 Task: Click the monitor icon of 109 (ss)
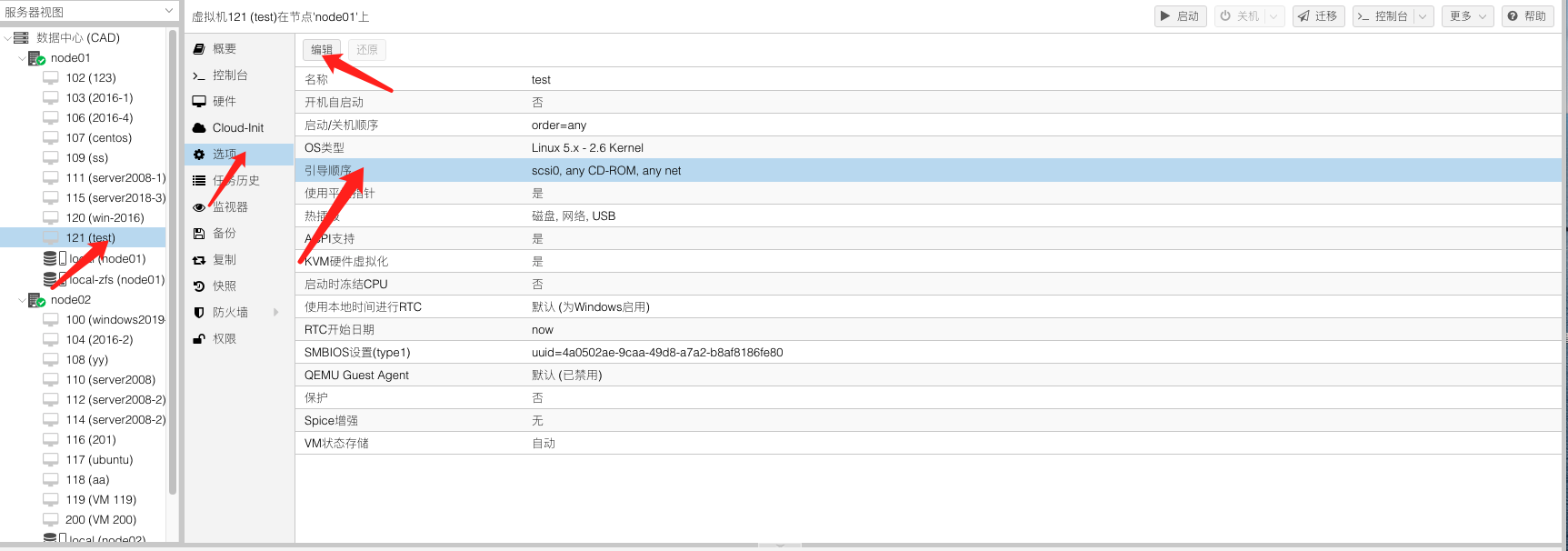pyautogui.click(x=51, y=158)
